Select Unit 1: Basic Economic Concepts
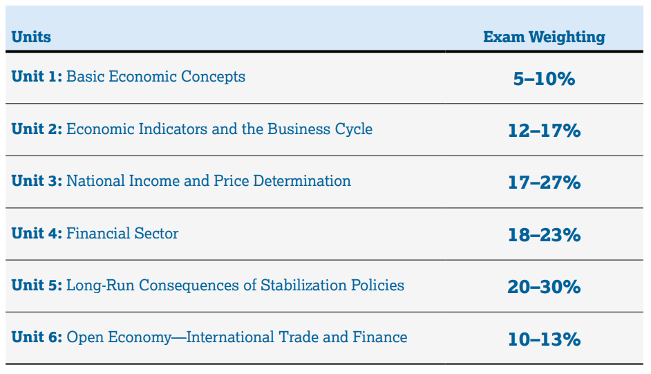 coord(128,77)
